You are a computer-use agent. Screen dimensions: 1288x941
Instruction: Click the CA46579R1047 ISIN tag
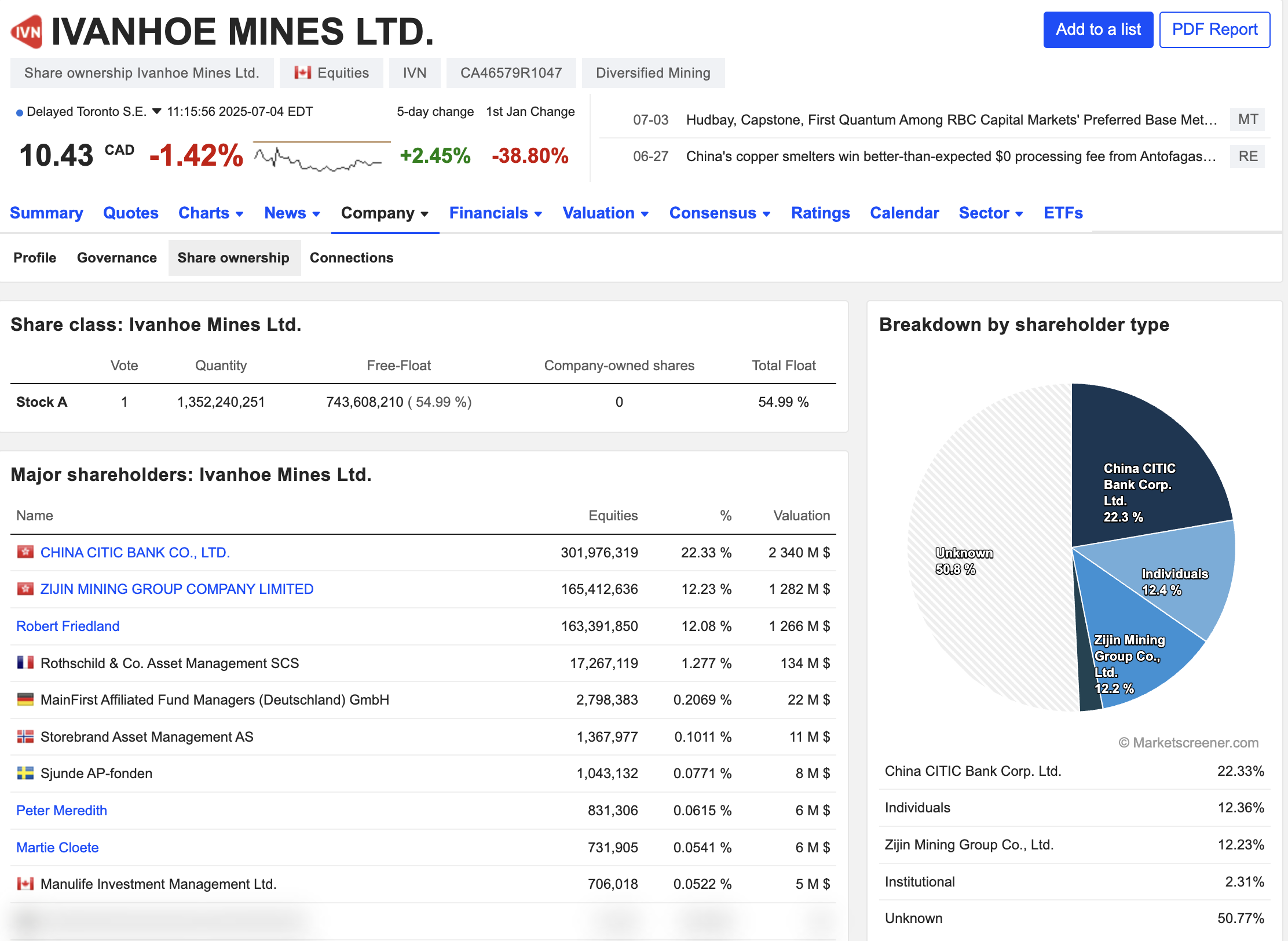[511, 72]
